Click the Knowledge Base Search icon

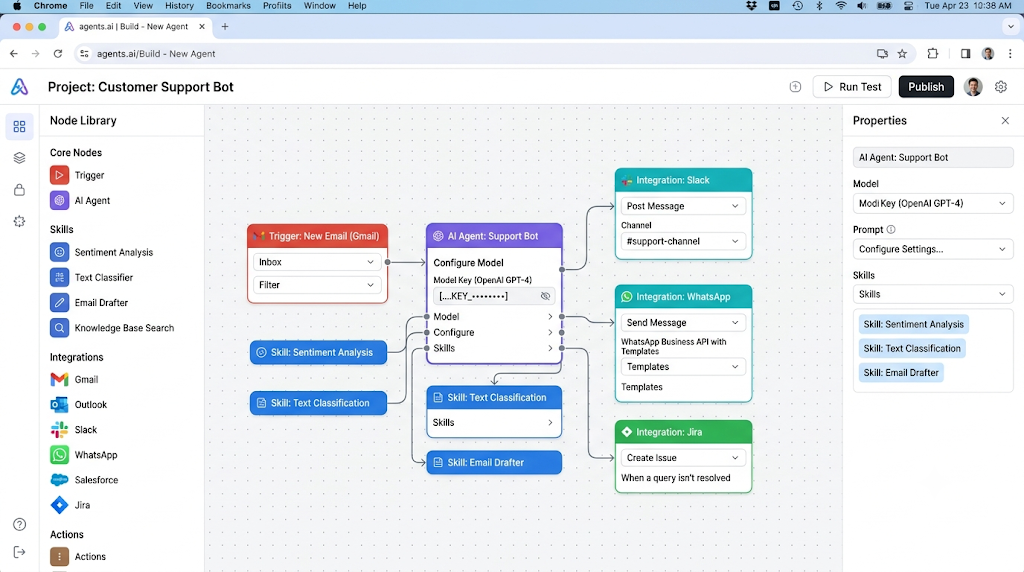[x=59, y=328]
